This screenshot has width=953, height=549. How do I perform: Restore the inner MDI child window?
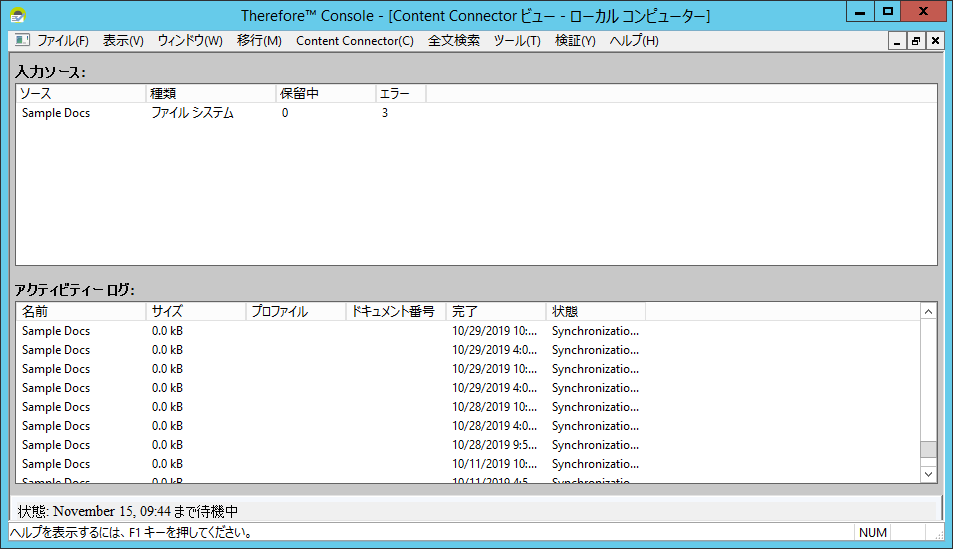coord(916,41)
